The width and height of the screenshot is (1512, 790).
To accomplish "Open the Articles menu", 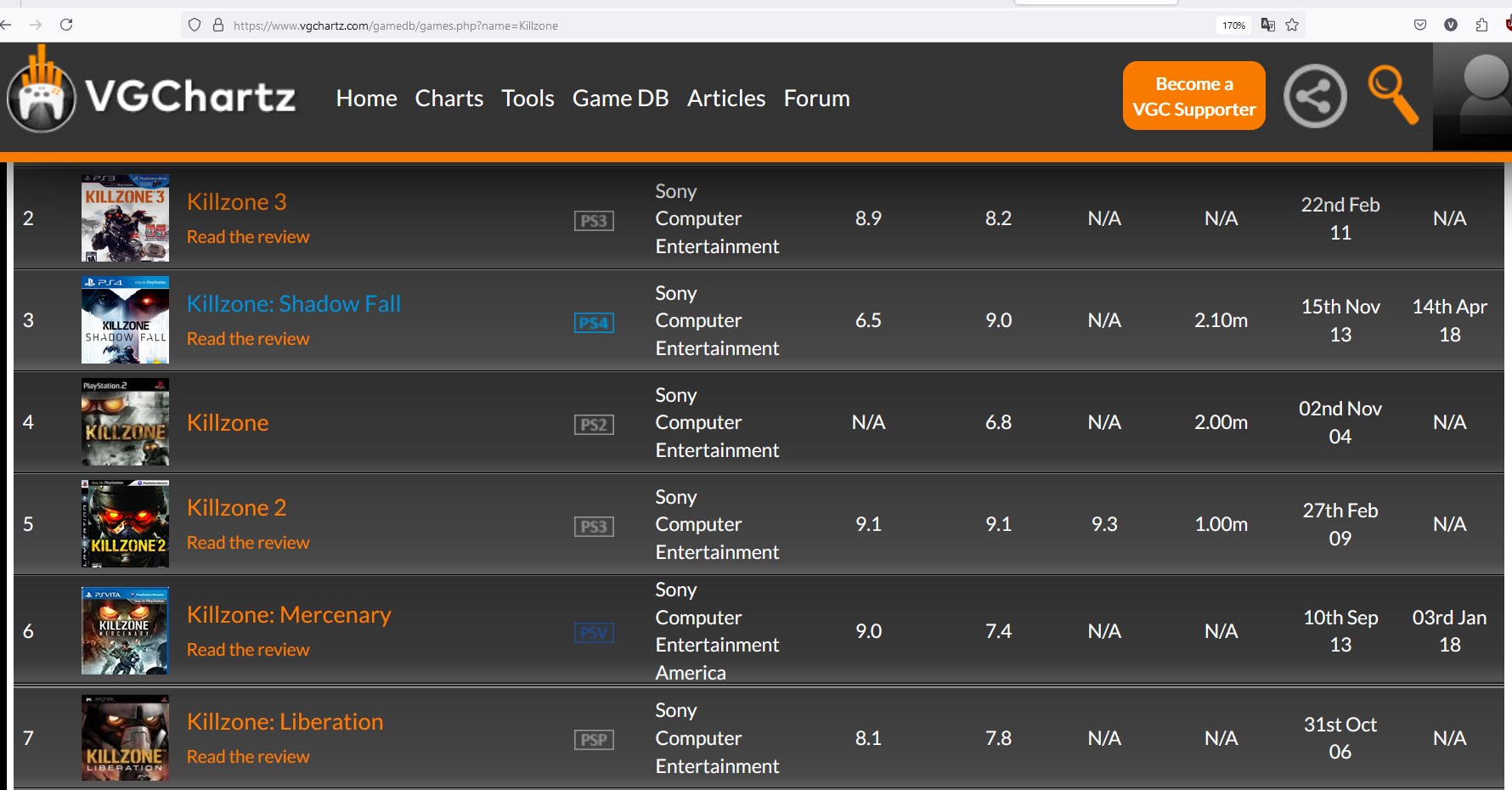I will (x=726, y=99).
